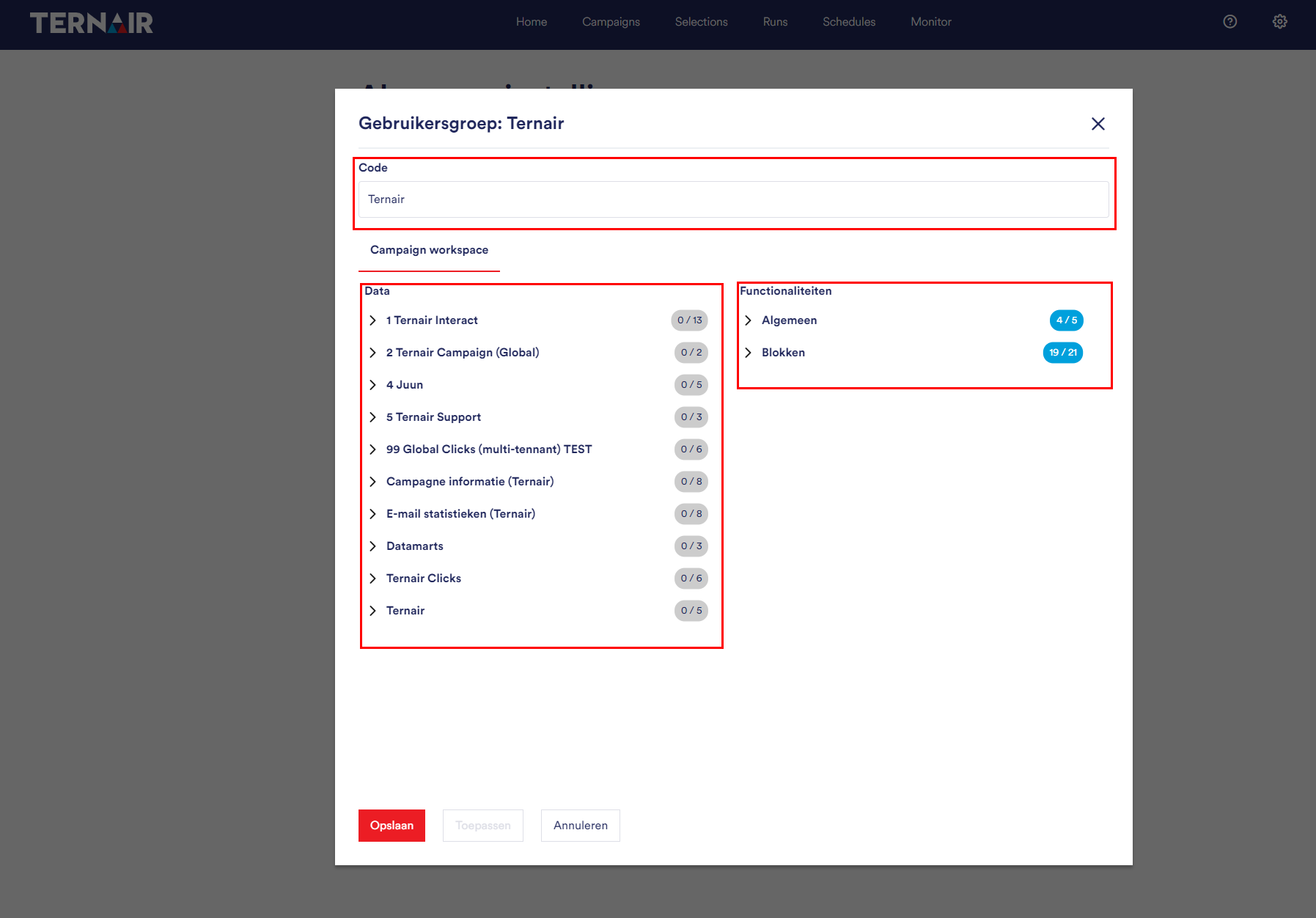
Task: Click the 0 / 8 badge for E-mail statistieken
Action: 691,514
